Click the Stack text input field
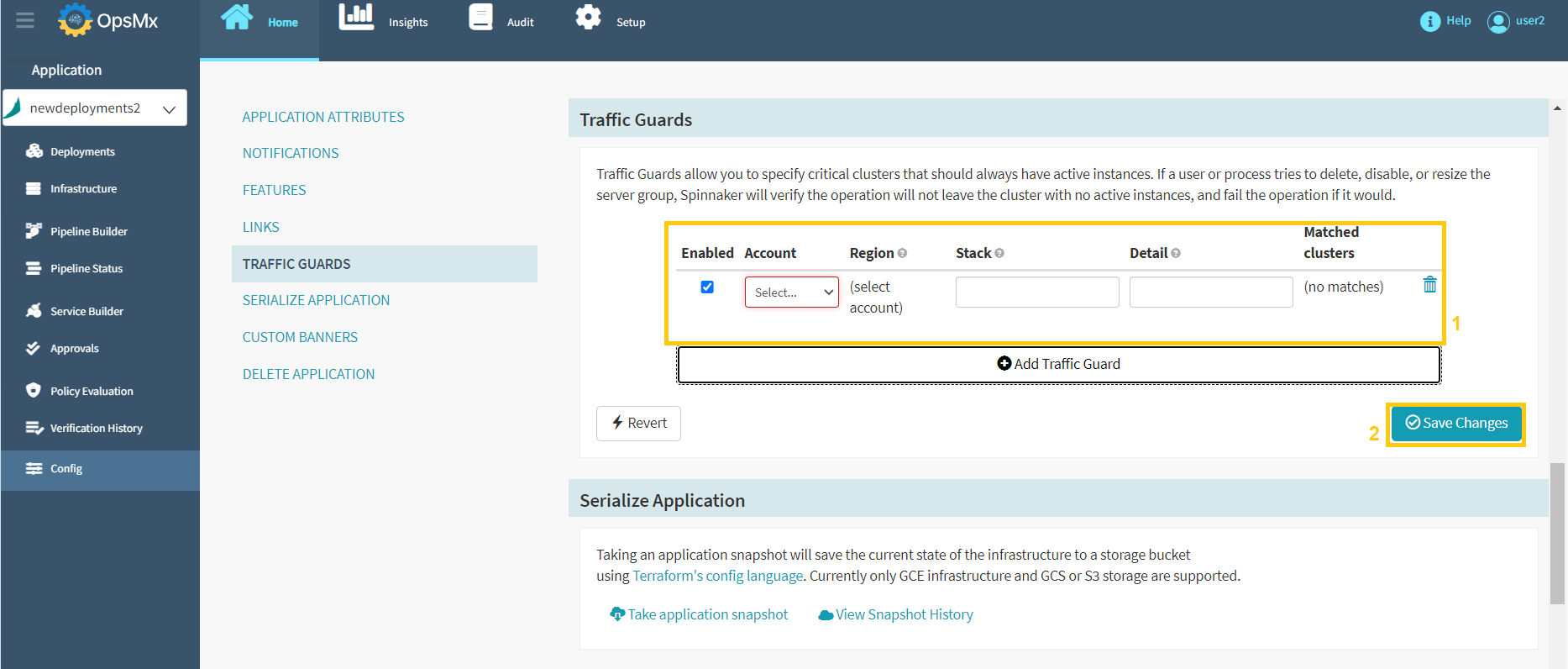The height and width of the screenshot is (669, 1568). point(1036,292)
